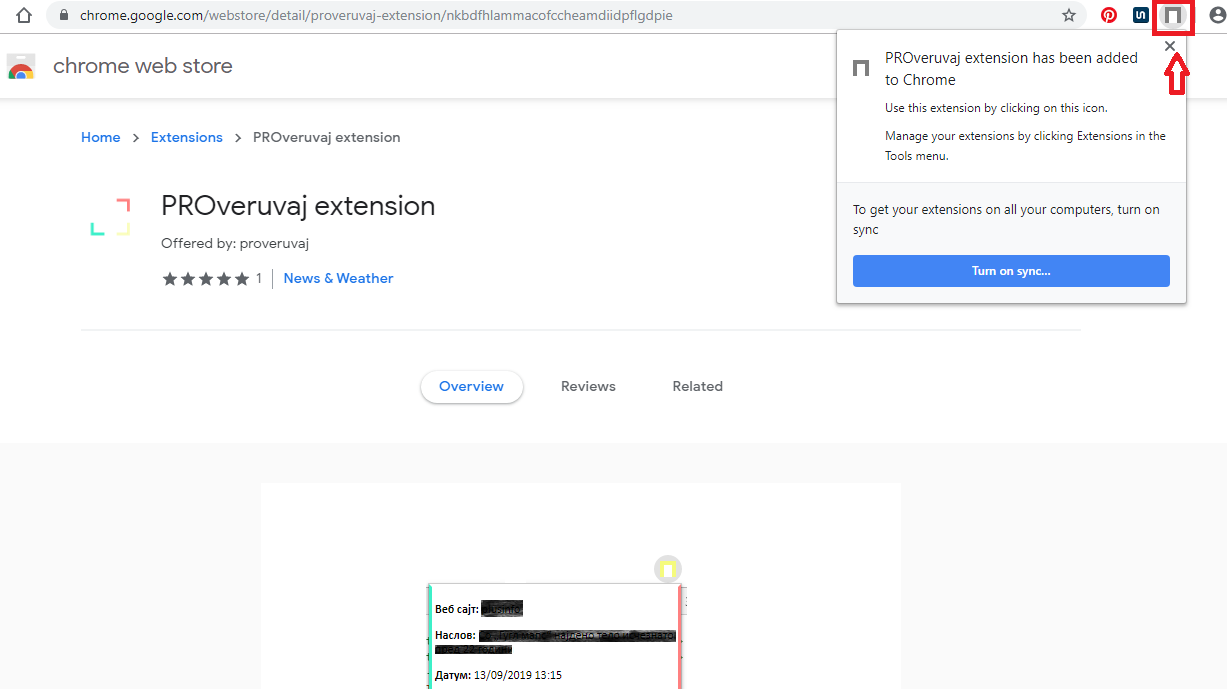Open the PROveruvaj extension in toolbar
The width and height of the screenshot is (1227, 689).
click(1173, 16)
